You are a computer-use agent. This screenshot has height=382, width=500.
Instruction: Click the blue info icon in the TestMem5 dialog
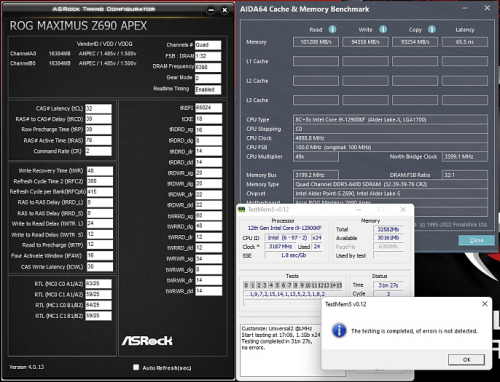tap(339, 330)
